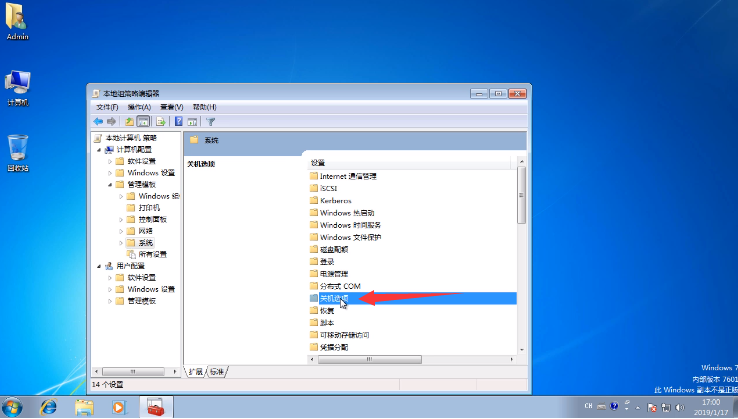Viewport: 738px width, 419px height.
Task: Select the iSCSI folder
Action: coord(323,188)
